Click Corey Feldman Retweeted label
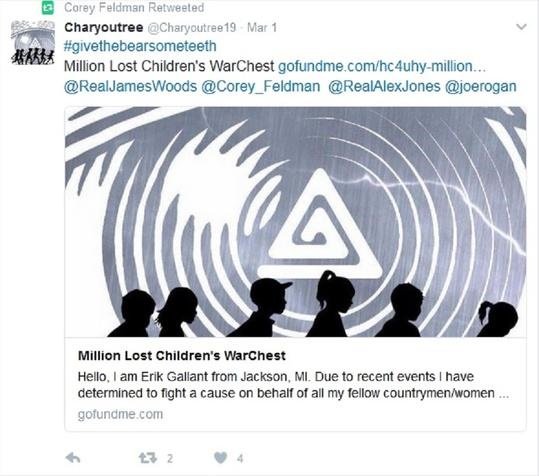 (x=134, y=8)
